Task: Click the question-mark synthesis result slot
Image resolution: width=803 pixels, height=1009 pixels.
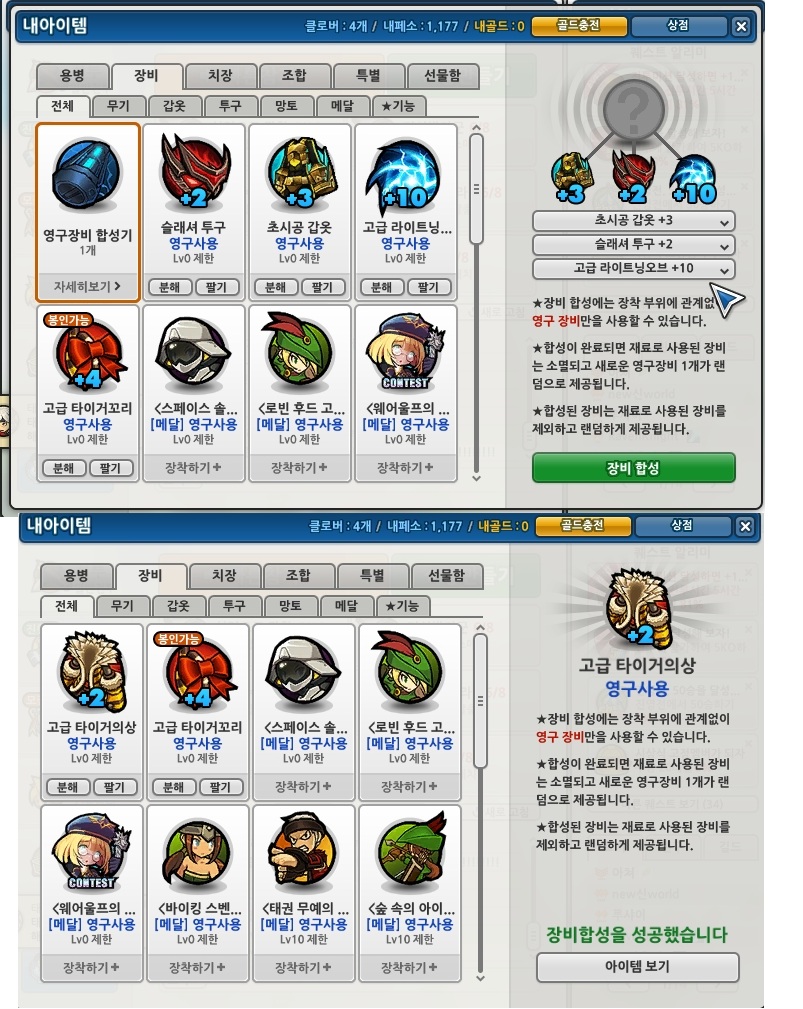Action: (633, 109)
